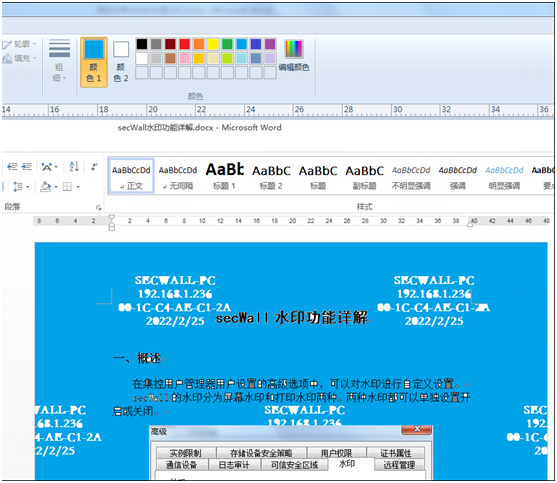Select Color 2 (颜色 2) button
557x483 pixels.
click(121, 63)
